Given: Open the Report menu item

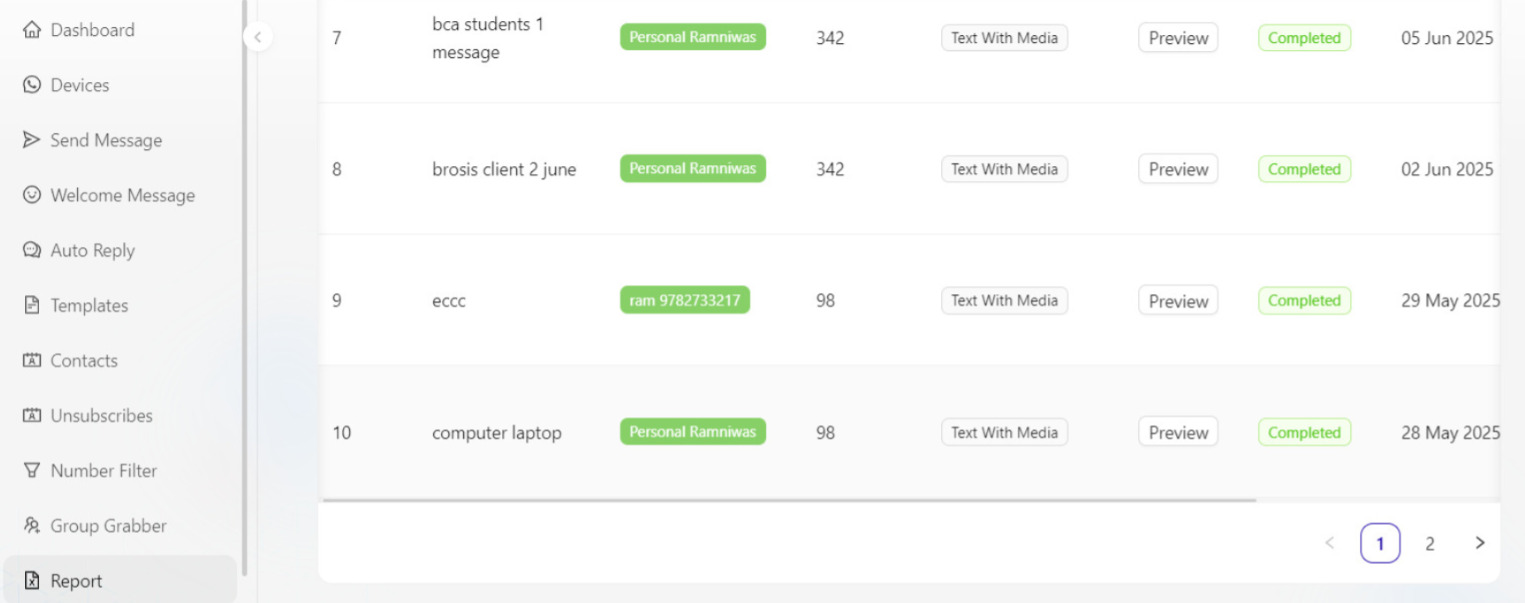Looking at the screenshot, I should [76, 580].
